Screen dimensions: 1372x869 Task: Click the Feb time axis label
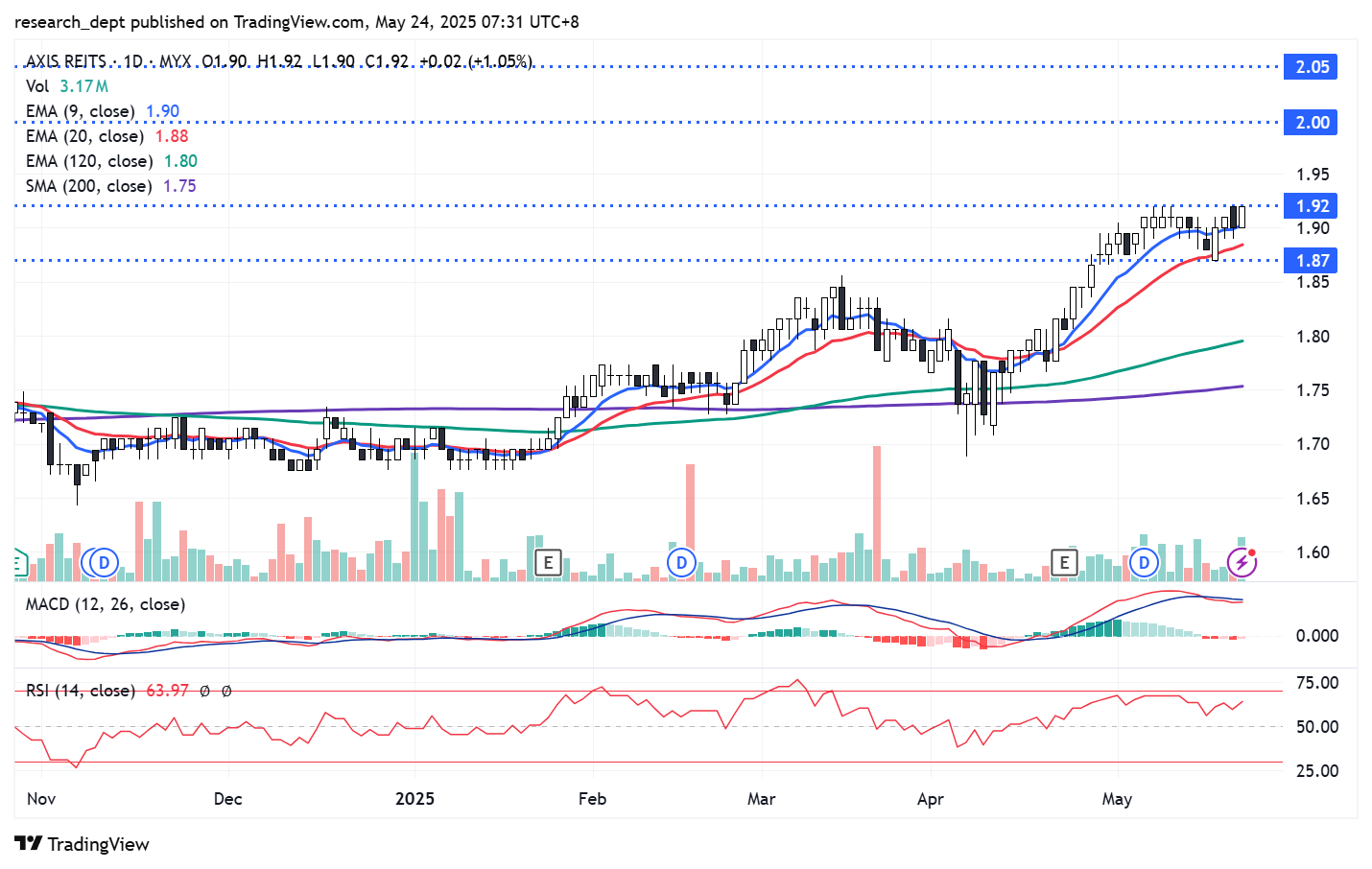tap(592, 799)
